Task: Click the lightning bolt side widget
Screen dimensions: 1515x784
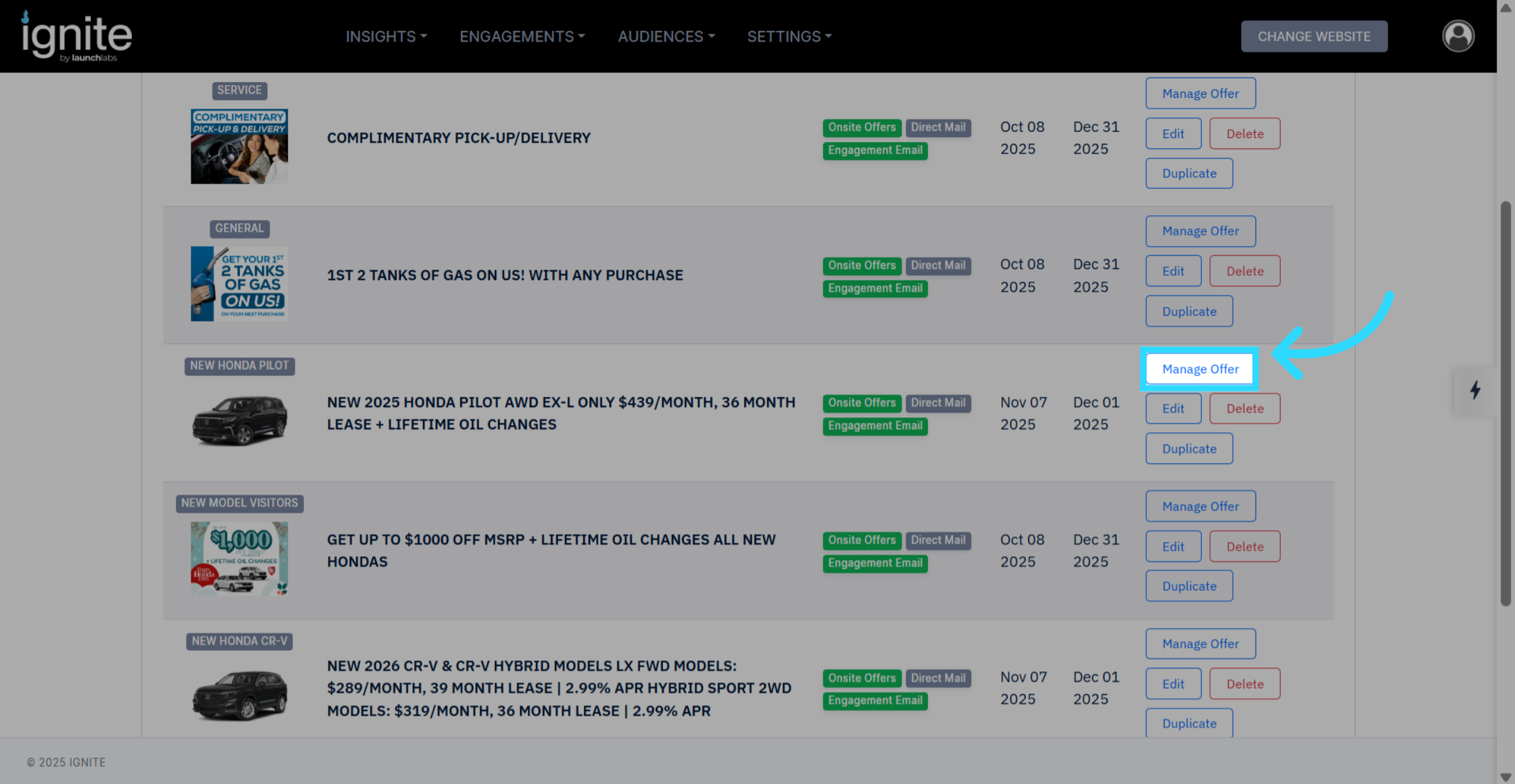Action: pos(1475,389)
